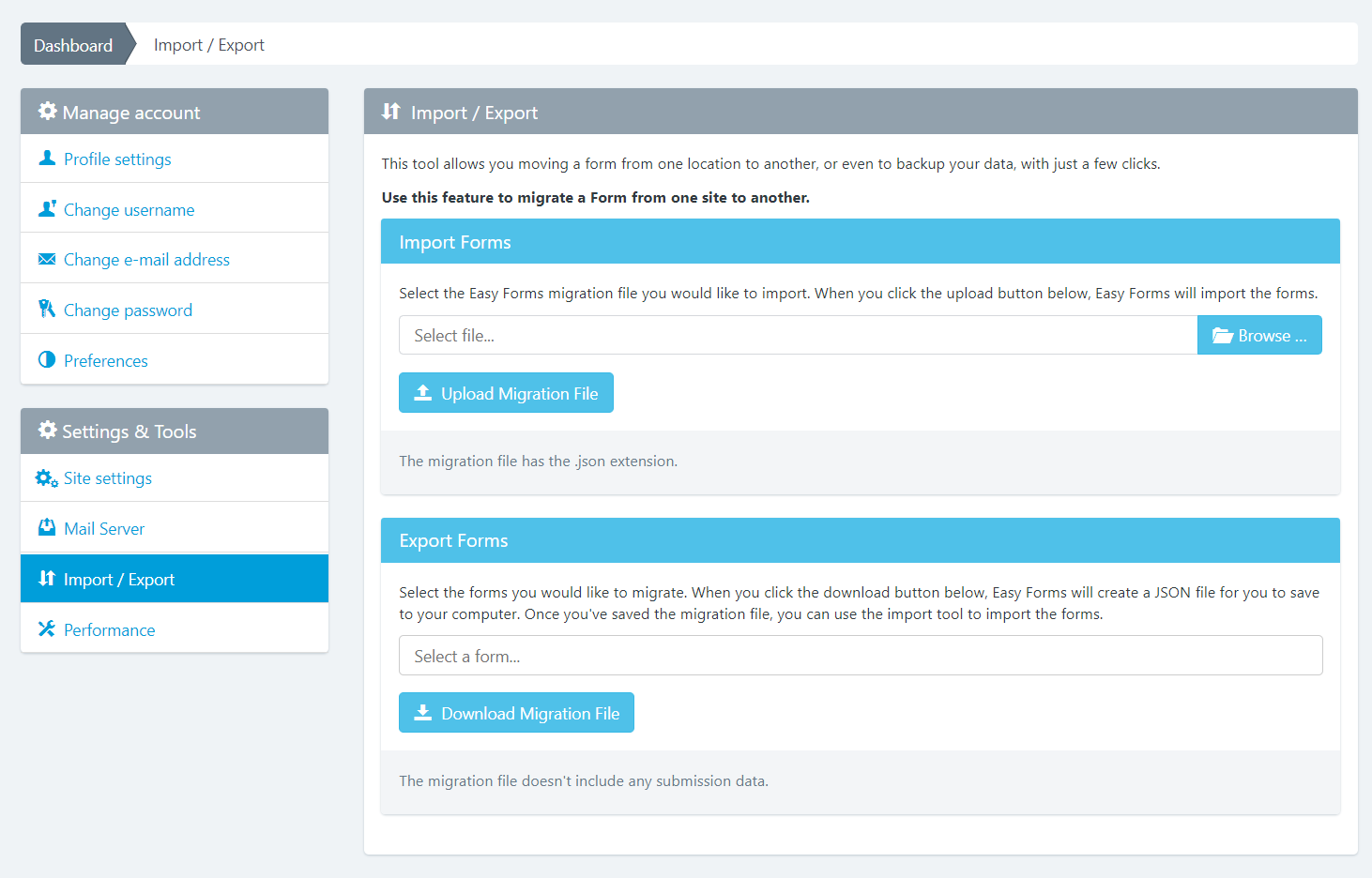Open Profile settings page
The width and height of the screenshot is (1372, 878).
(117, 159)
